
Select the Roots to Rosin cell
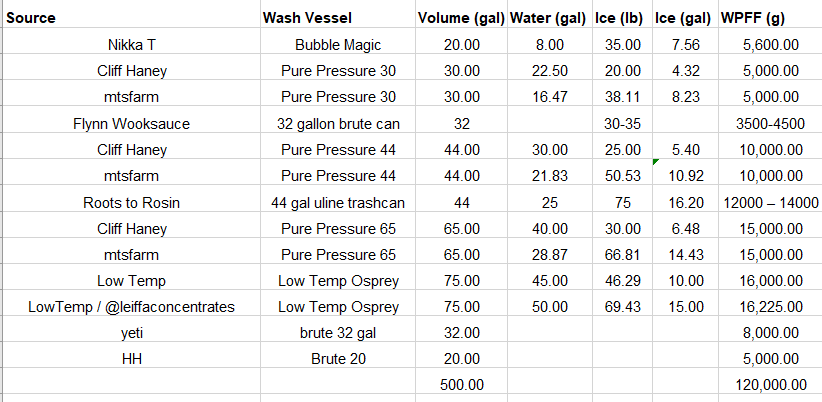131,202
